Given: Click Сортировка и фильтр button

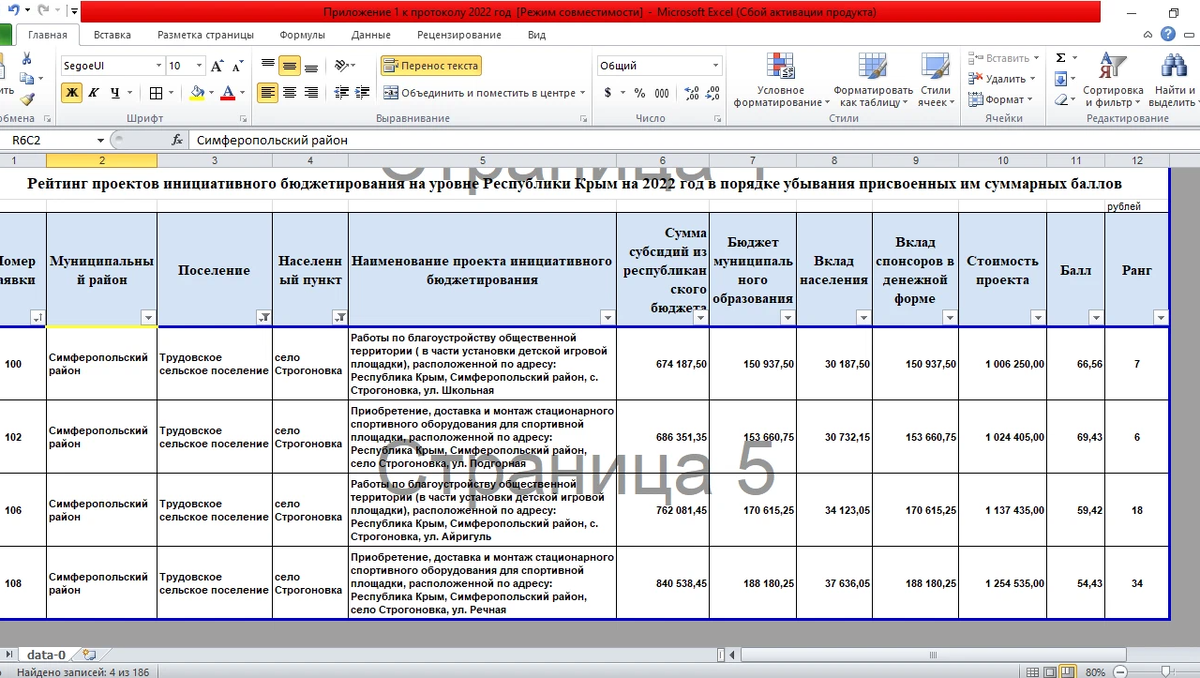Looking at the screenshot, I should coord(1112,80).
